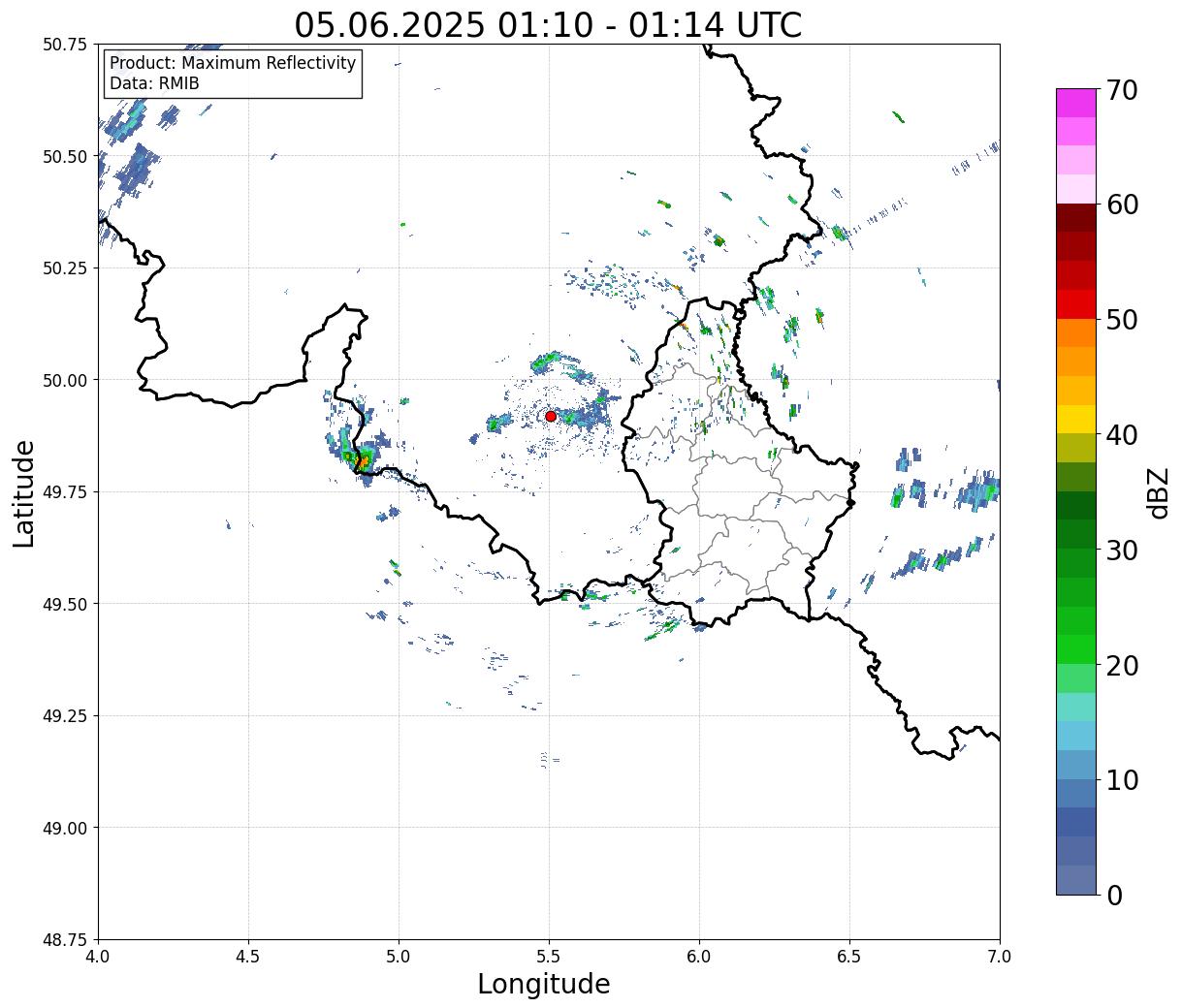Screen dimensions: 1182x1008
Task: Click the longitude tick label '5.0'
Action: (399, 957)
